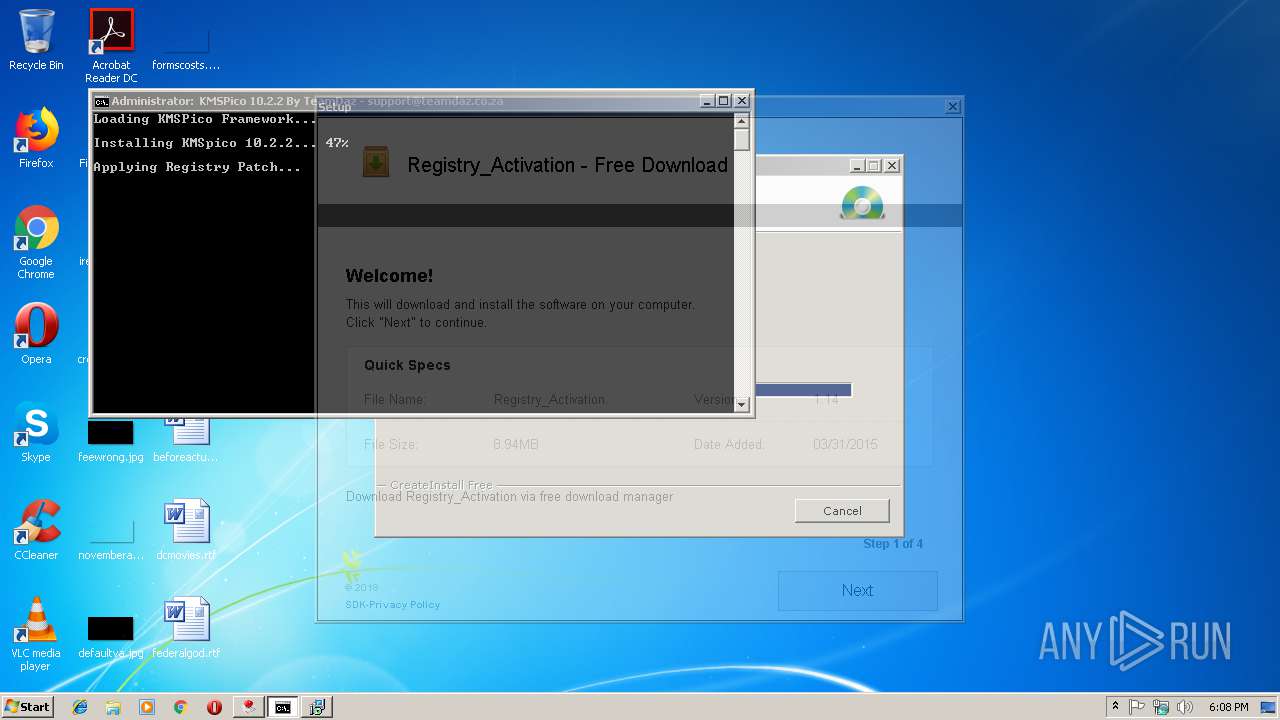Open KMSPico console system menu icon
The width and height of the screenshot is (1280, 720).
pyautogui.click(x=101, y=101)
